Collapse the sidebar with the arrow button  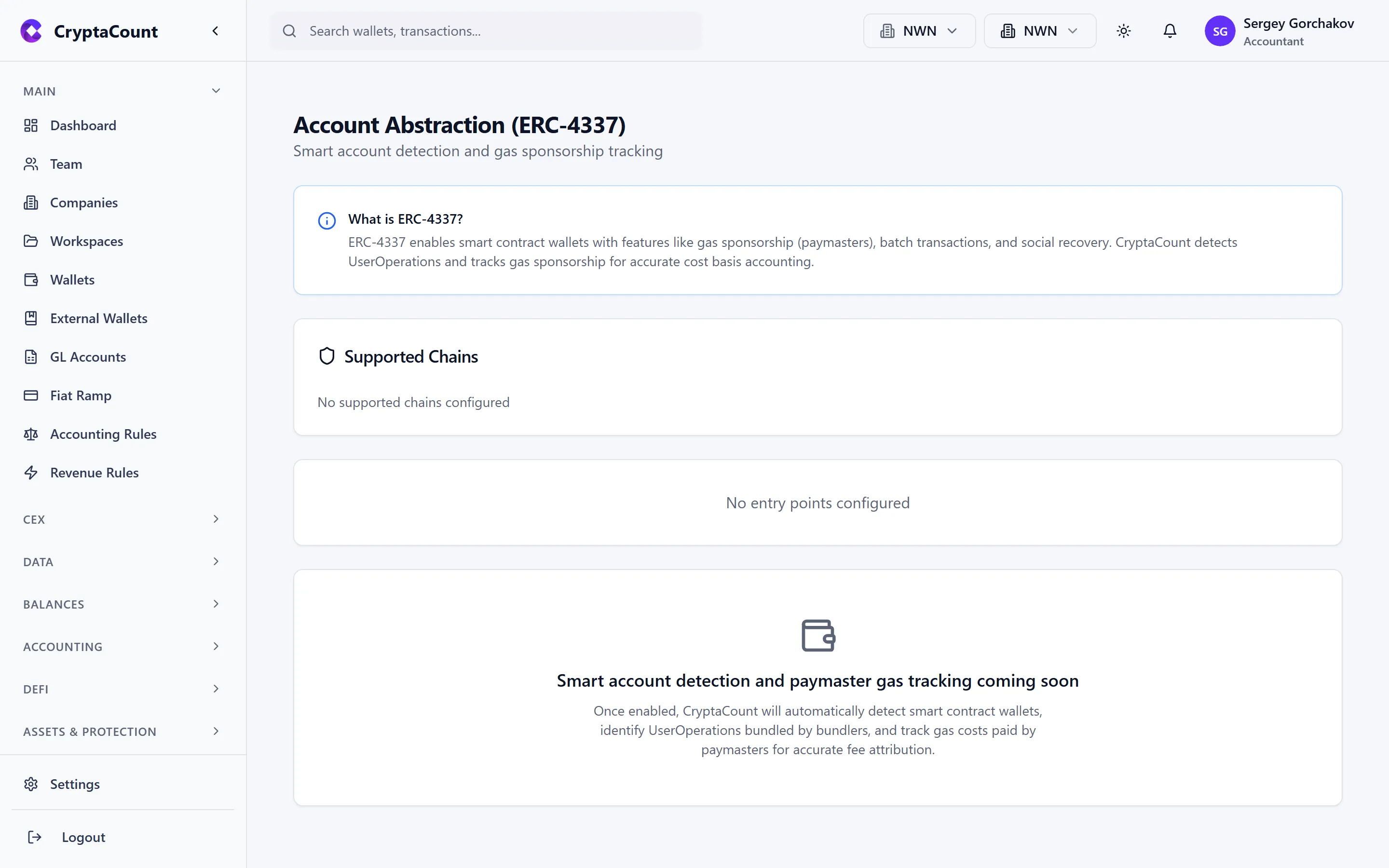pyautogui.click(x=215, y=31)
